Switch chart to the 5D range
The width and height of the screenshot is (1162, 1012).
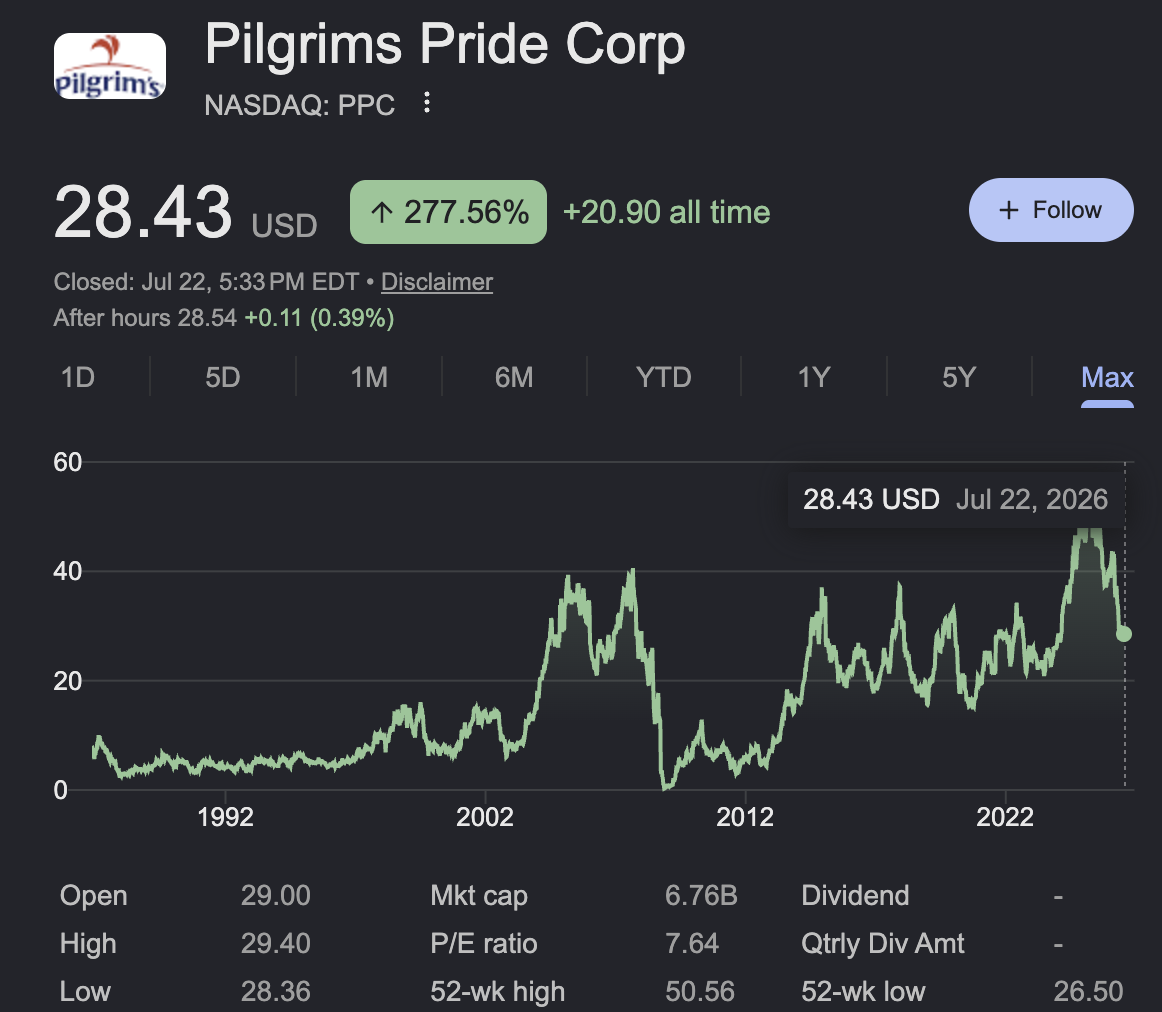(x=222, y=377)
